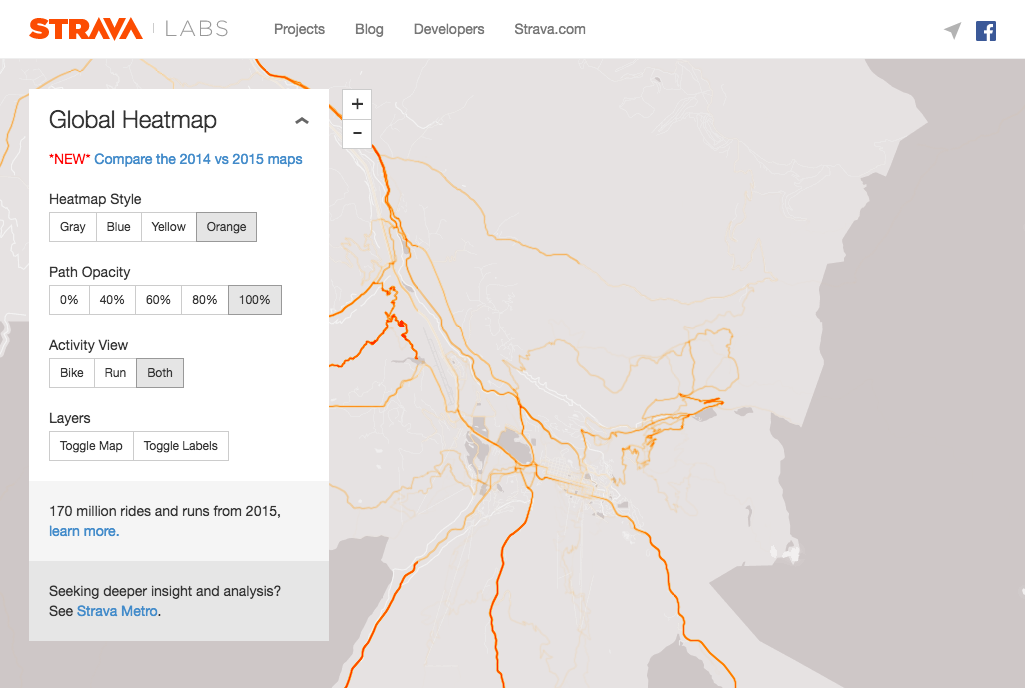Open Compare the 2014 vs 2015 maps
Viewport: 1025px width, 688px height.
pyautogui.click(x=198, y=159)
